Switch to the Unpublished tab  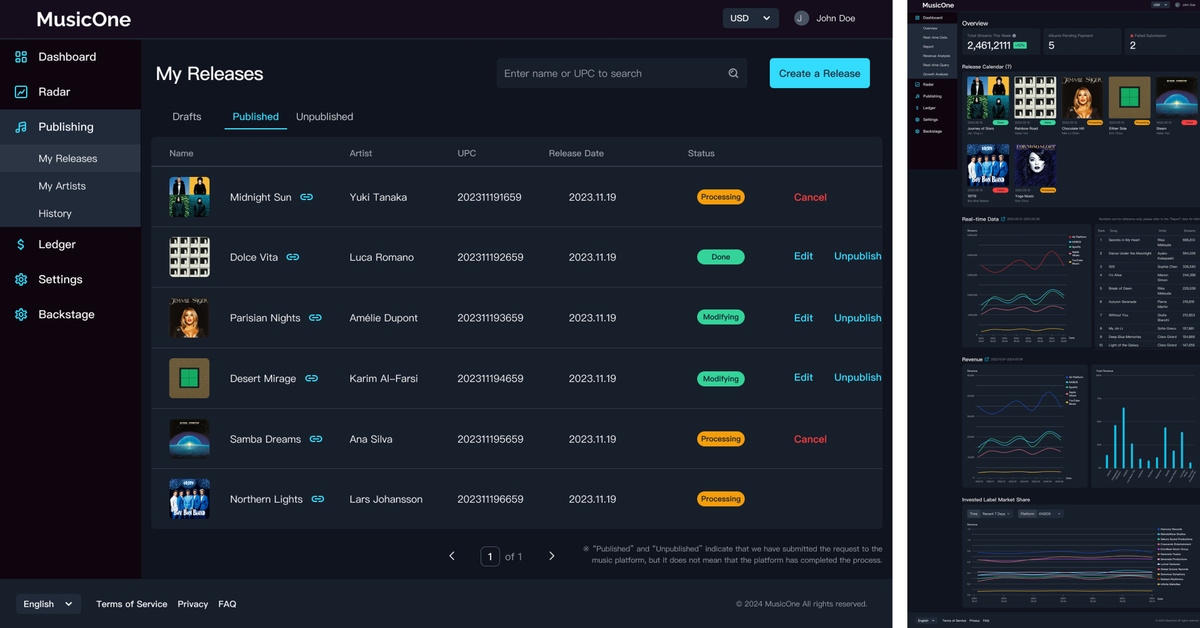(x=324, y=117)
